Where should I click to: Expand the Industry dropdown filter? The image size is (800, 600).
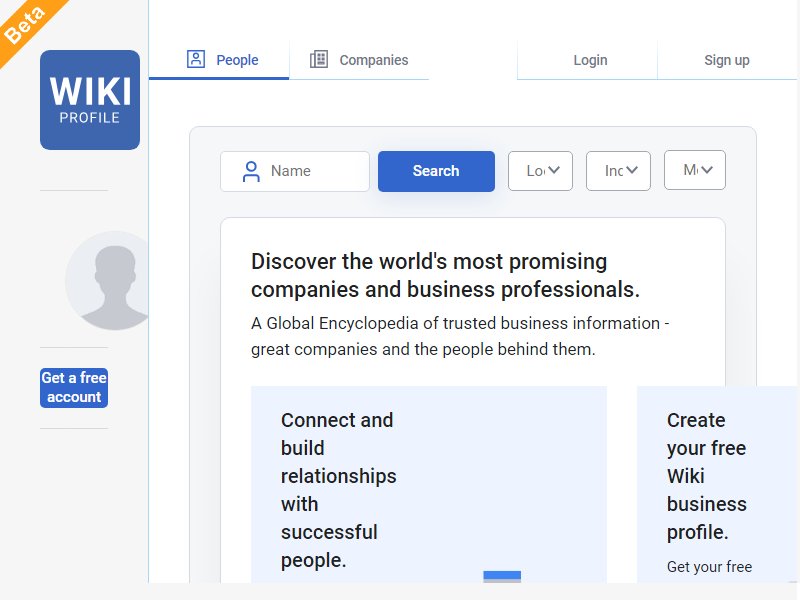618,171
